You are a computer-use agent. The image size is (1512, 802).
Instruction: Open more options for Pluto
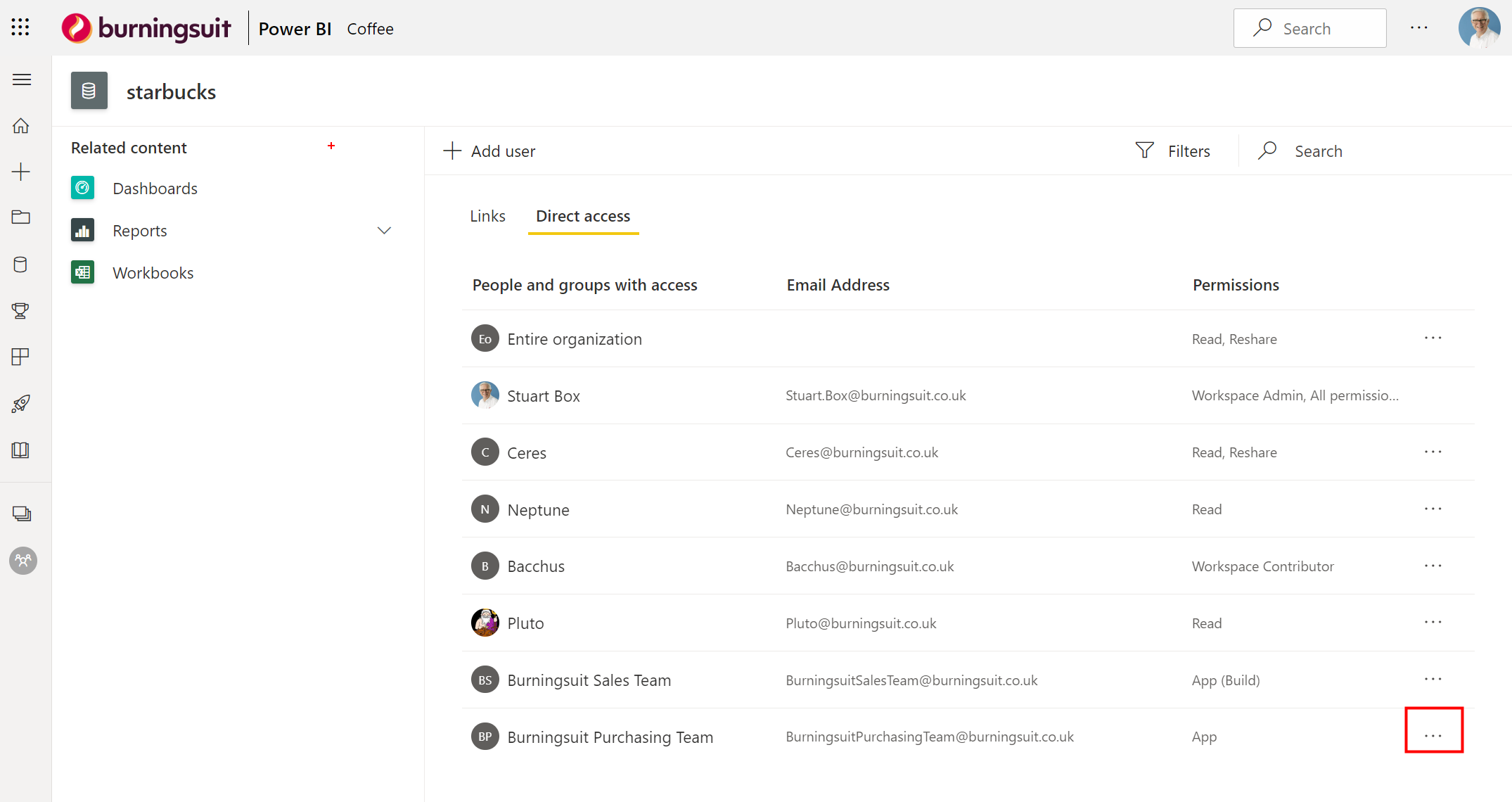pos(1433,623)
